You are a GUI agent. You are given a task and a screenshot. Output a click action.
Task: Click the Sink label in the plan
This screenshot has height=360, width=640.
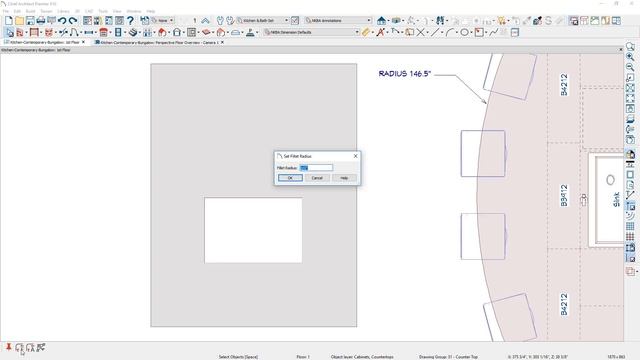pyautogui.click(x=616, y=199)
